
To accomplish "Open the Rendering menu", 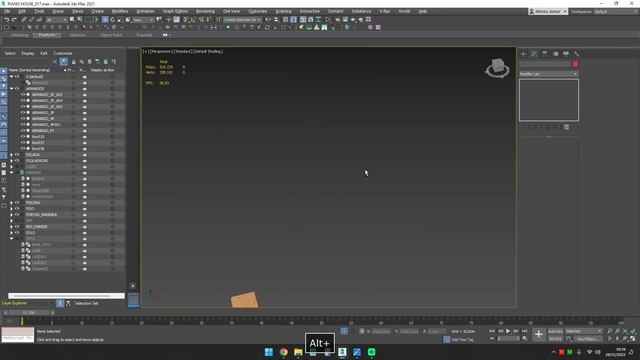I will 205,11.
